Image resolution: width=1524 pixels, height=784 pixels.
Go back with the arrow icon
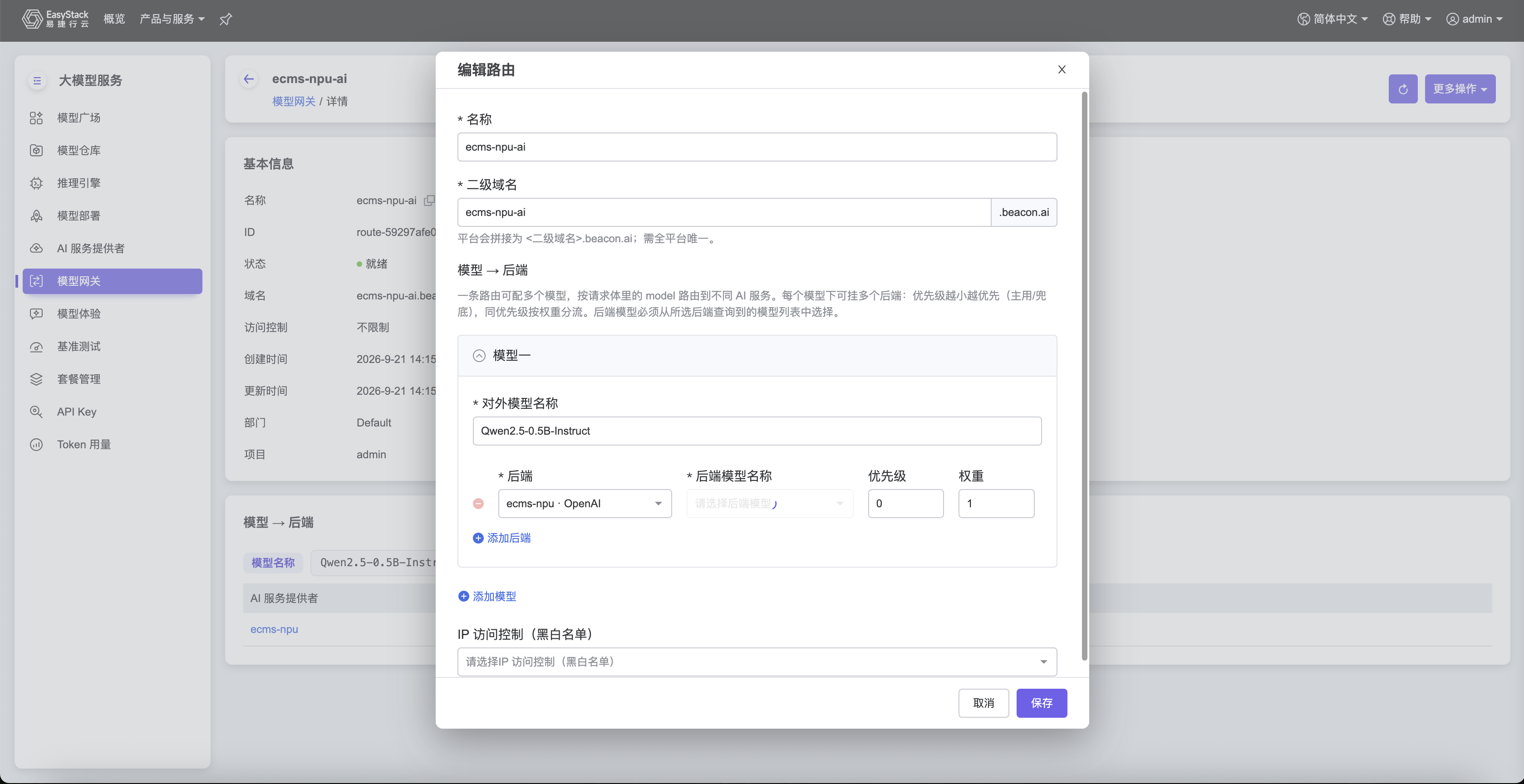pos(249,78)
